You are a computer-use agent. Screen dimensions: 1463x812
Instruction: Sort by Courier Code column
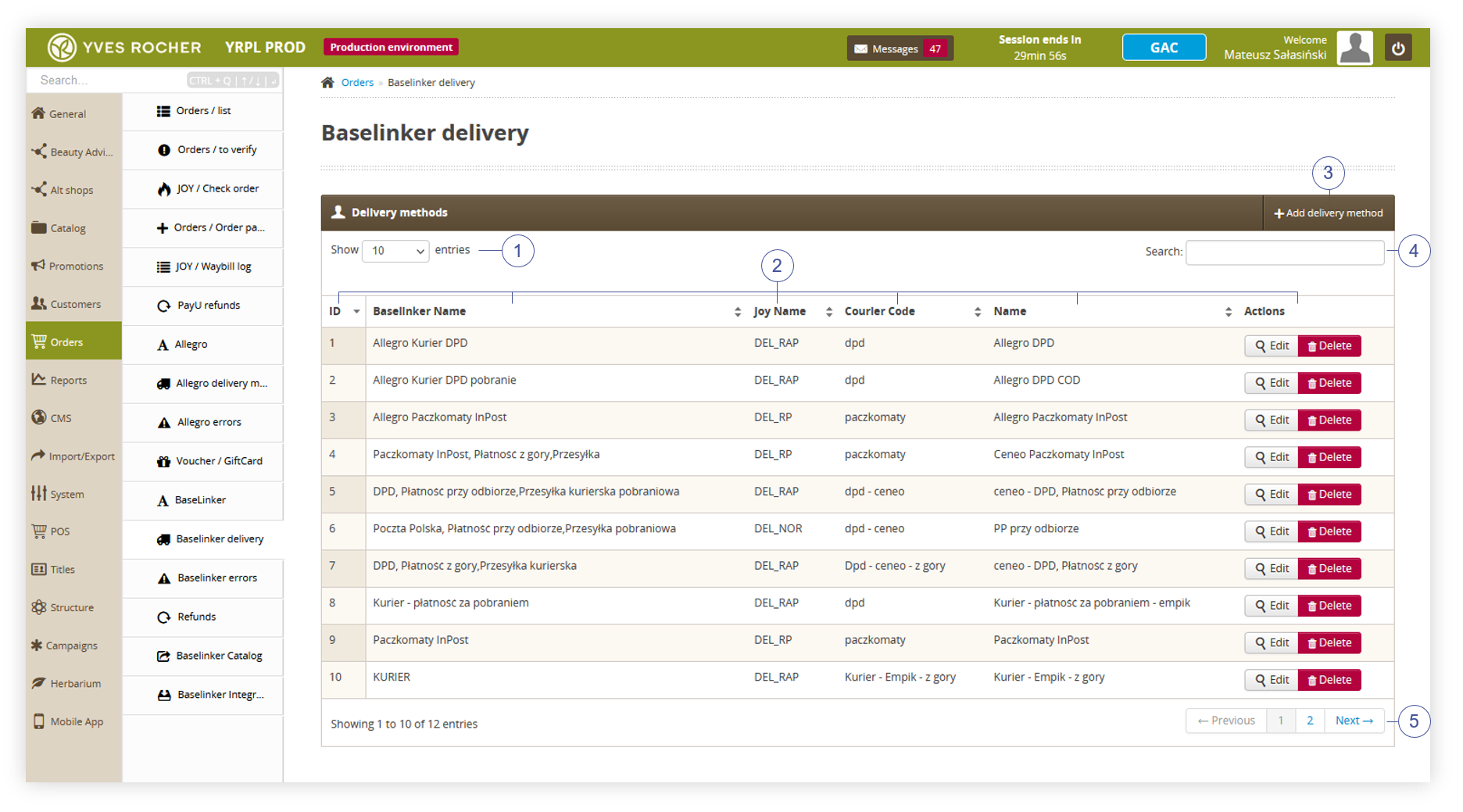pos(912,311)
